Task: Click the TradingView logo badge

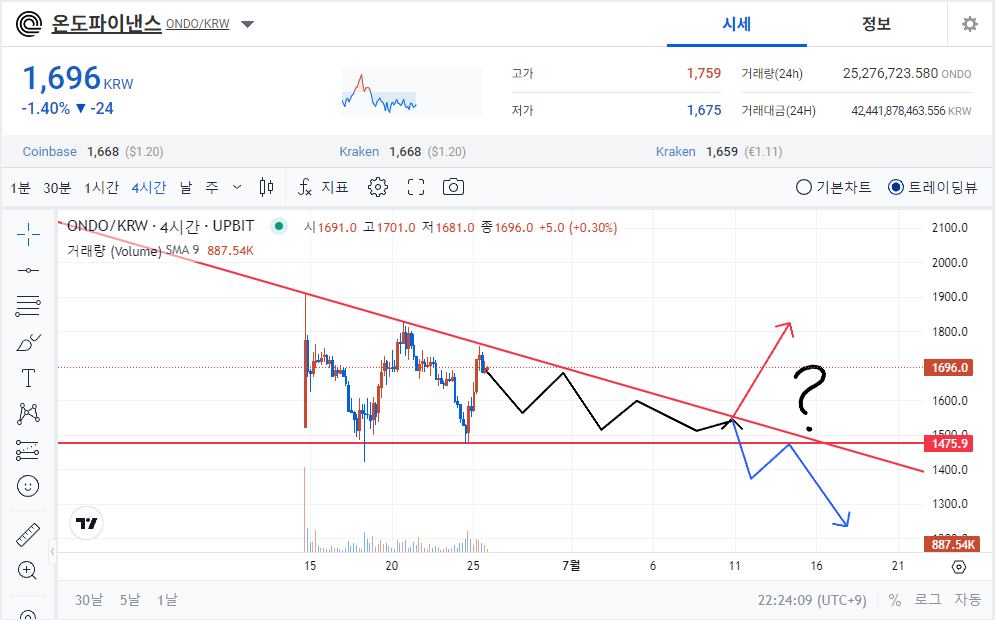Action: [x=86, y=524]
